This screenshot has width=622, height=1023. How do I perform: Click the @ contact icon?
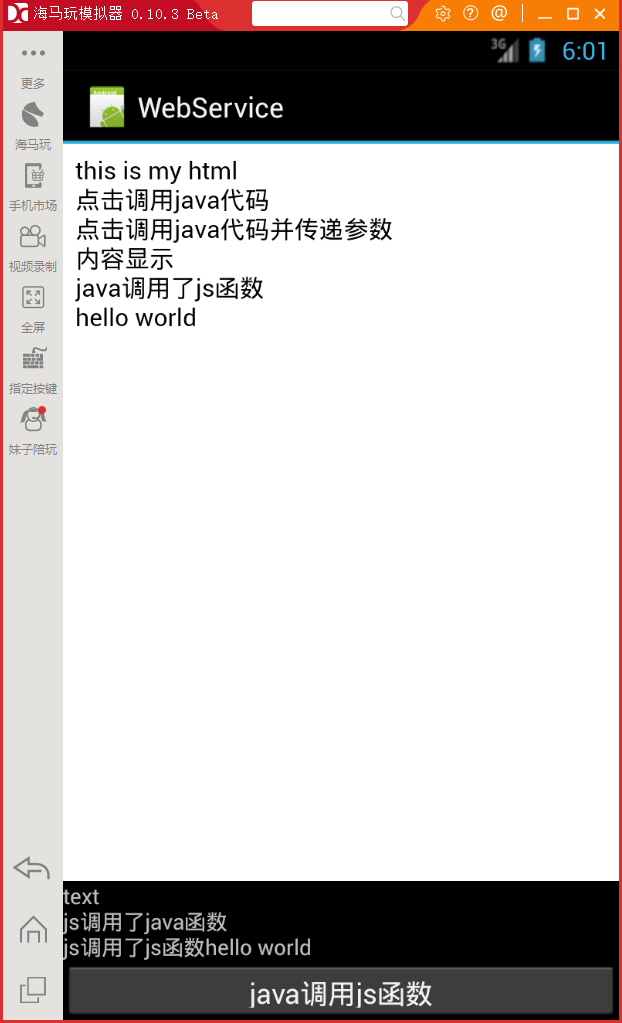click(x=499, y=14)
